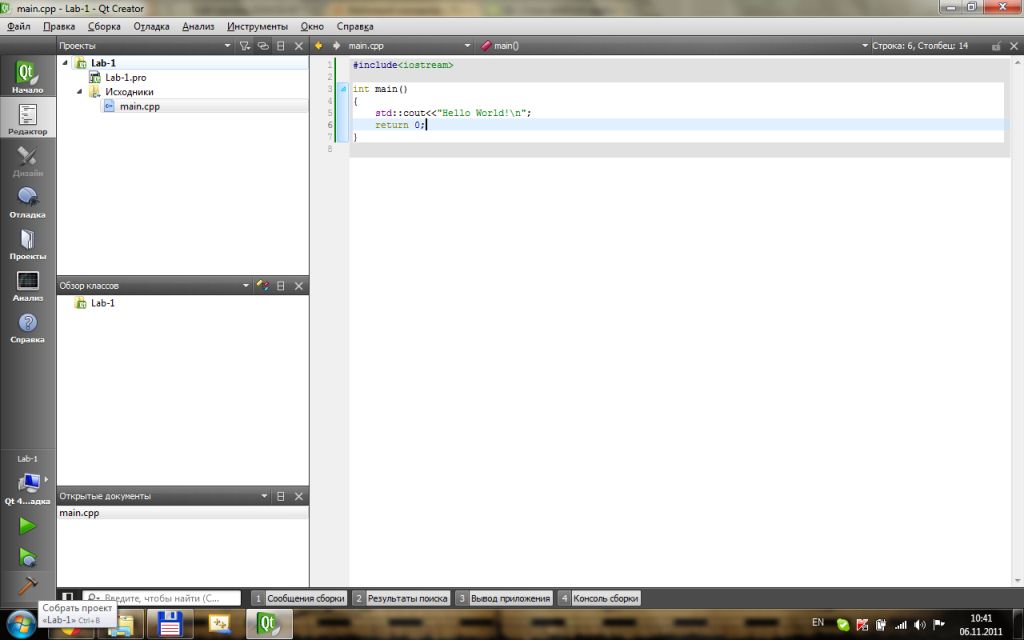This screenshot has height=640, width=1024.
Task: Split the Обзор классов panel
Action: pos(281,285)
